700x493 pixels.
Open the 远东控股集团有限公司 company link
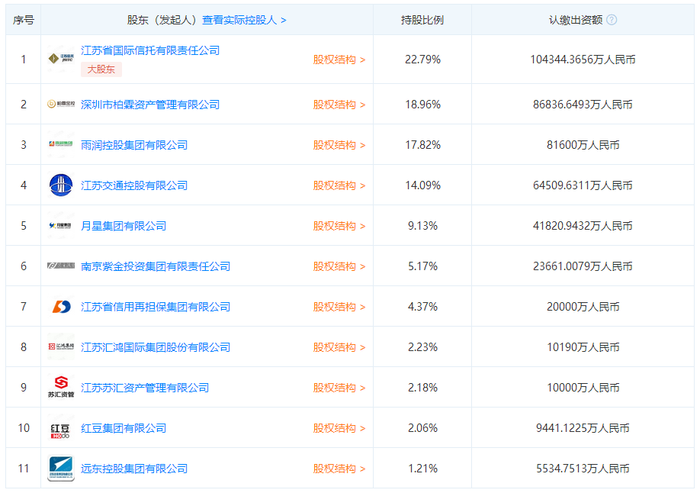pyautogui.click(x=134, y=468)
